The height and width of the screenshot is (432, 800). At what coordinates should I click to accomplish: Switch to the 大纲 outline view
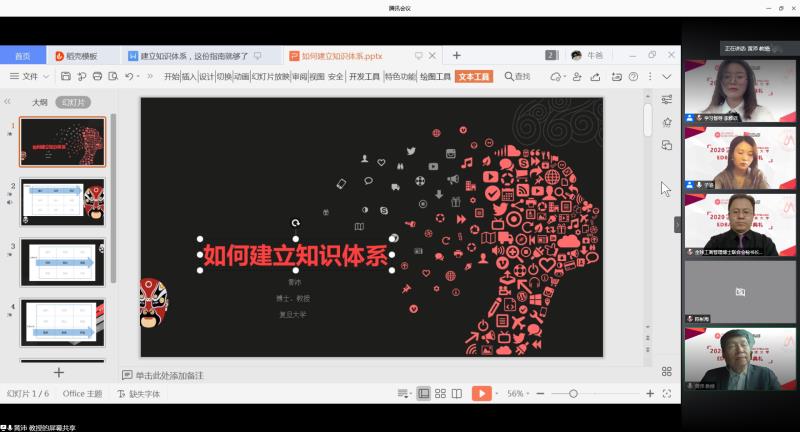click(40, 103)
